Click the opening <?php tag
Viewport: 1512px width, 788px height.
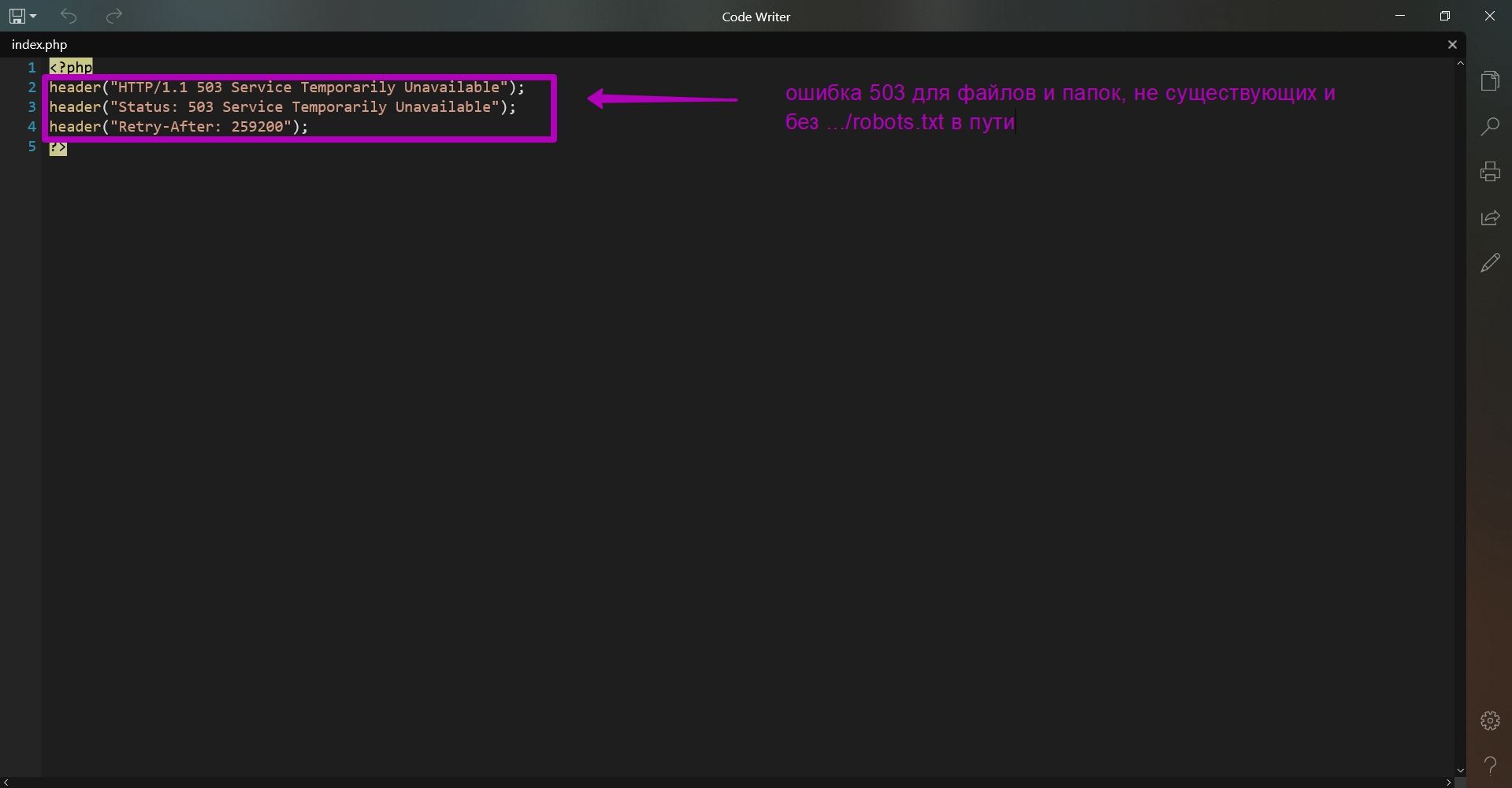71,68
